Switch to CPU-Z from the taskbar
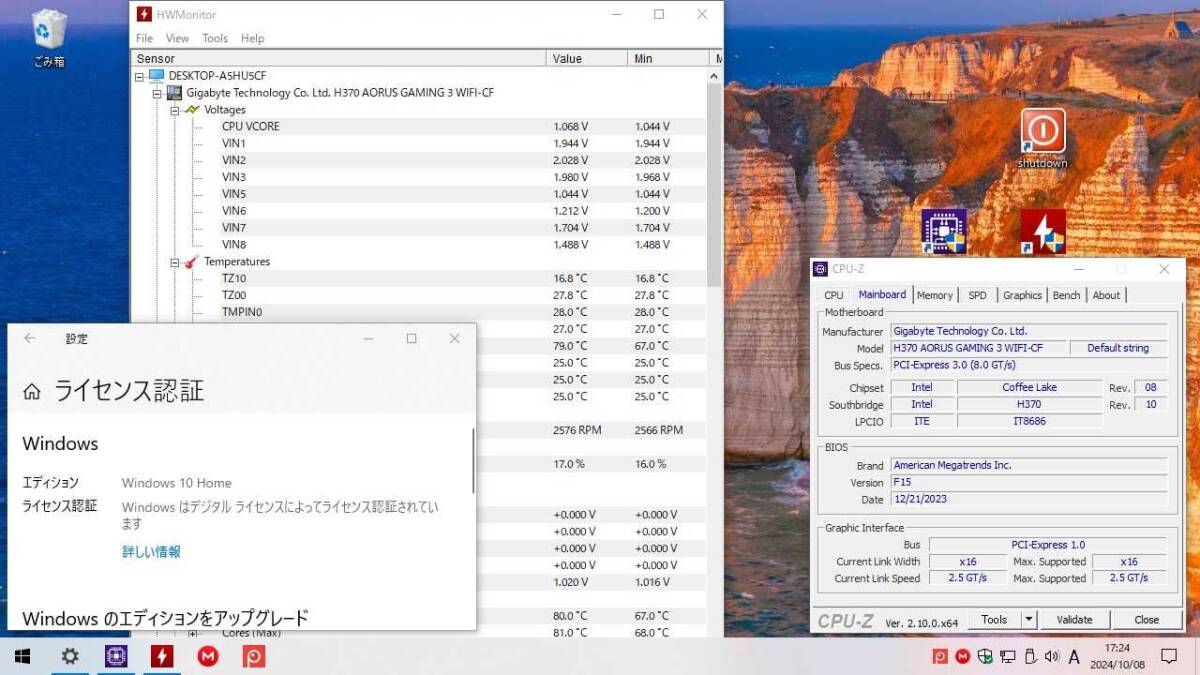 point(116,656)
